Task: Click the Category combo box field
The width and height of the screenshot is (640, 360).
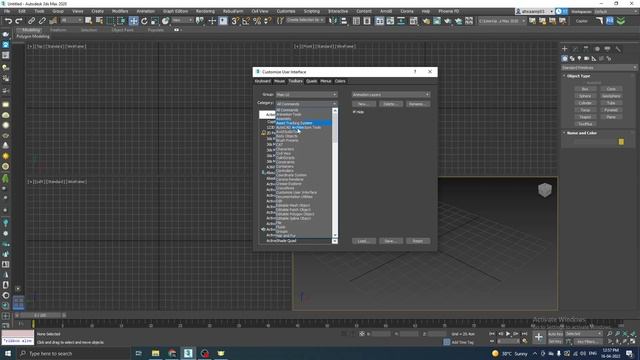Action: click(x=306, y=104)
